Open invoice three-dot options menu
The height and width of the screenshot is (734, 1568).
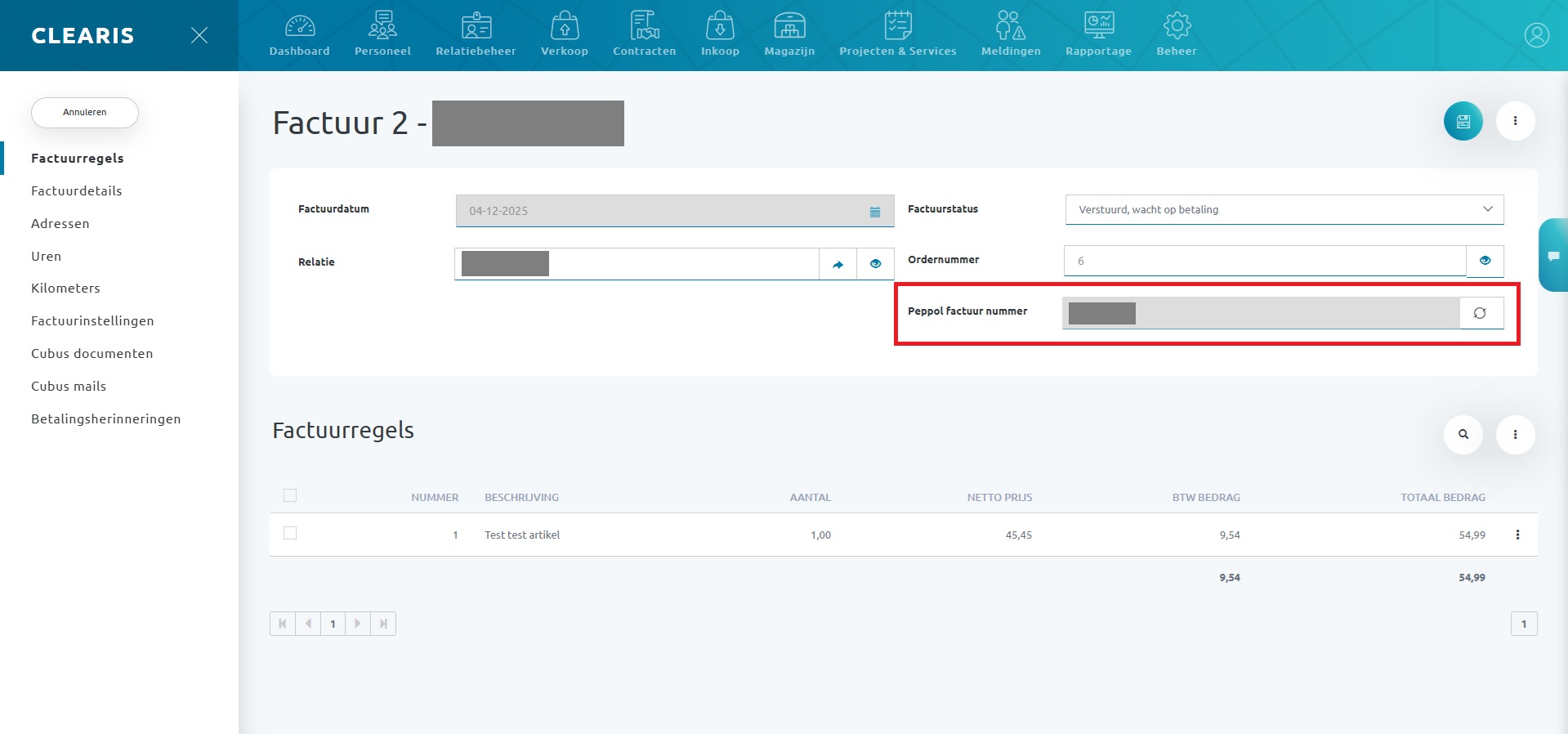1515,121
